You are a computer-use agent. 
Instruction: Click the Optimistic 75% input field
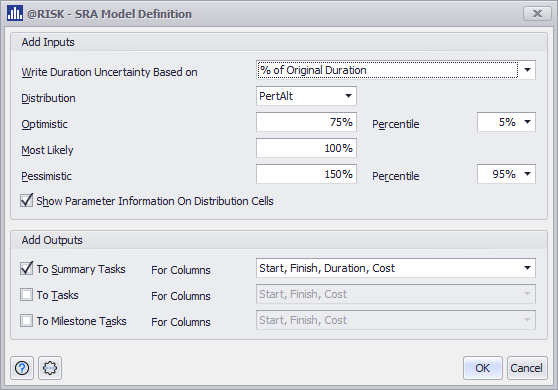[x=306, y=122]
